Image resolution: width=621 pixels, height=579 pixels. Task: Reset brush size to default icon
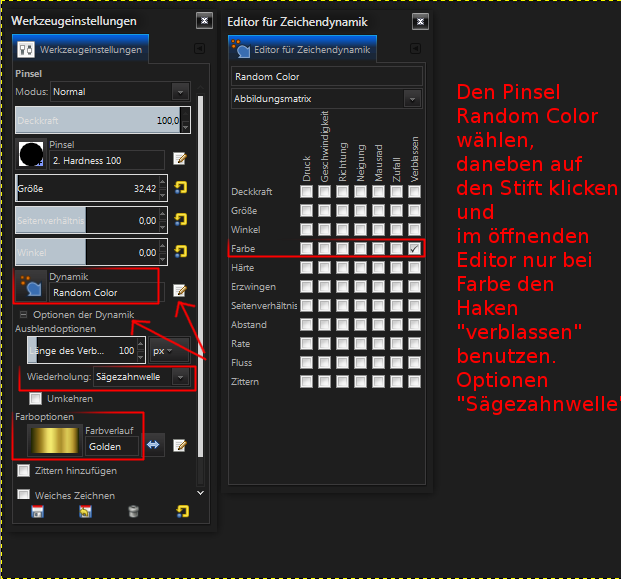pyautogui.click(x=181, y=187)
